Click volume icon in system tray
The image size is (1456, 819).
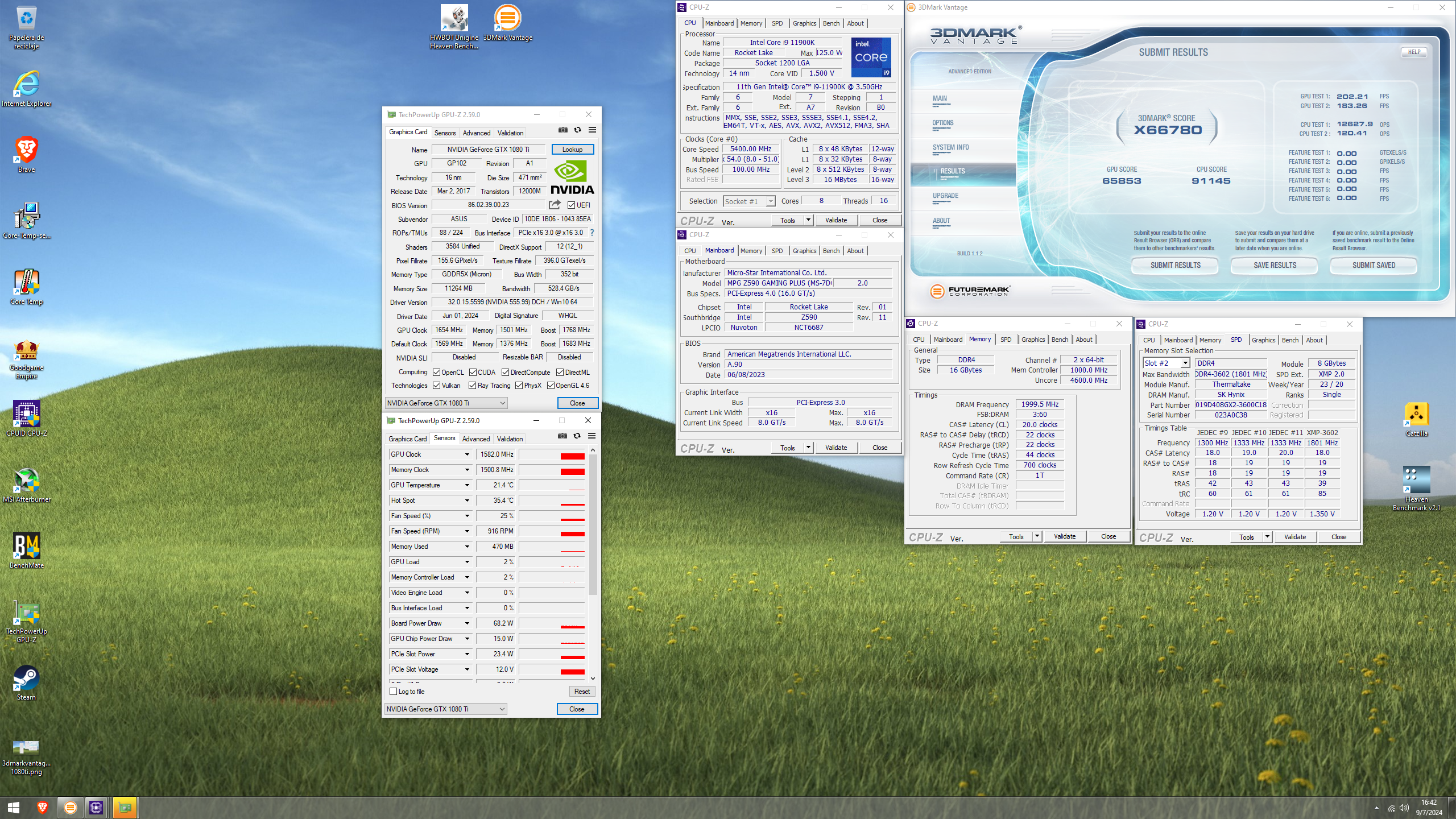[1404, 808]
